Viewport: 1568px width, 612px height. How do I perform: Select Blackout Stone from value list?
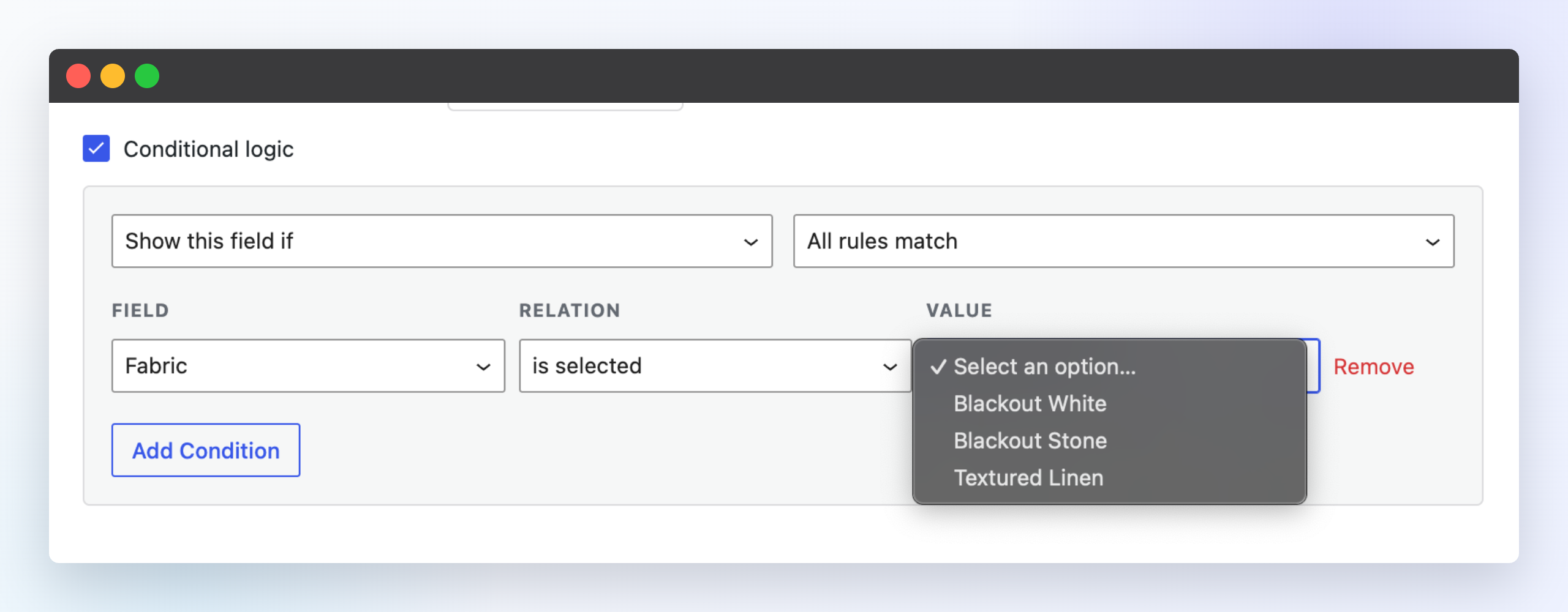click(x=1109, y=441)
